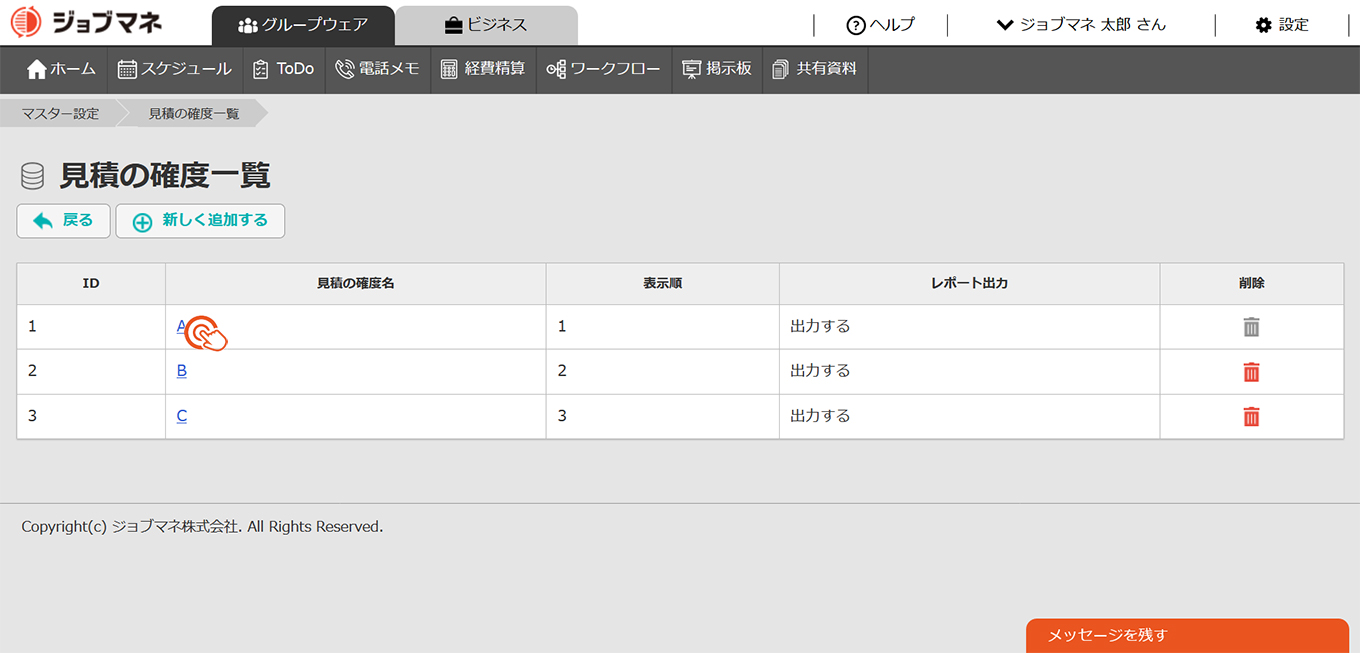Click the gray trash icon in row A
The width and height of the screenshot is (1360, 653).
1251,327
